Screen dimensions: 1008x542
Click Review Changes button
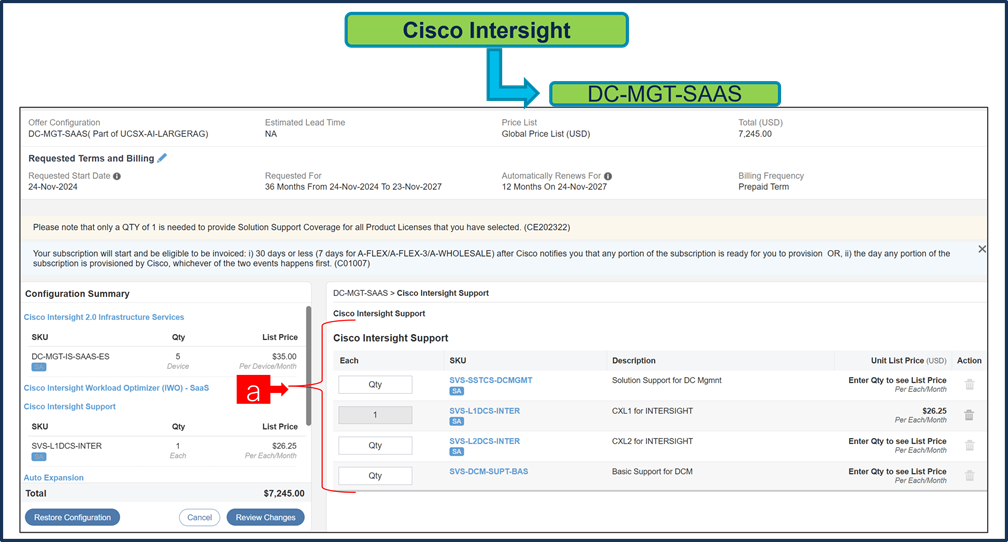pyautogui.click(x=266, y=518)
